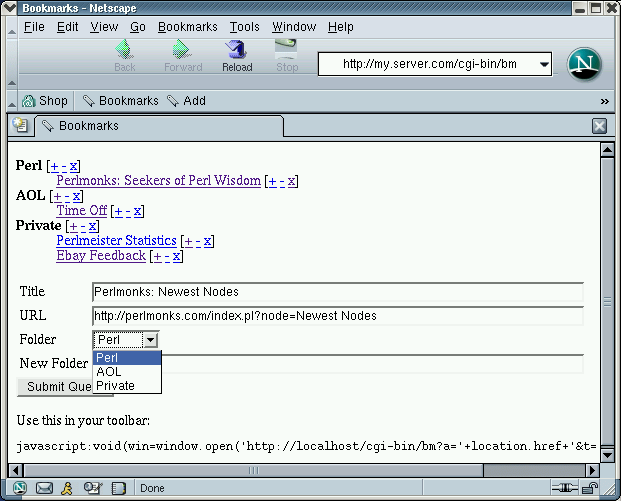Viewport: 621px width, 501px height.
Task: Click the Back navigation arrow icon
Action: 125,49
